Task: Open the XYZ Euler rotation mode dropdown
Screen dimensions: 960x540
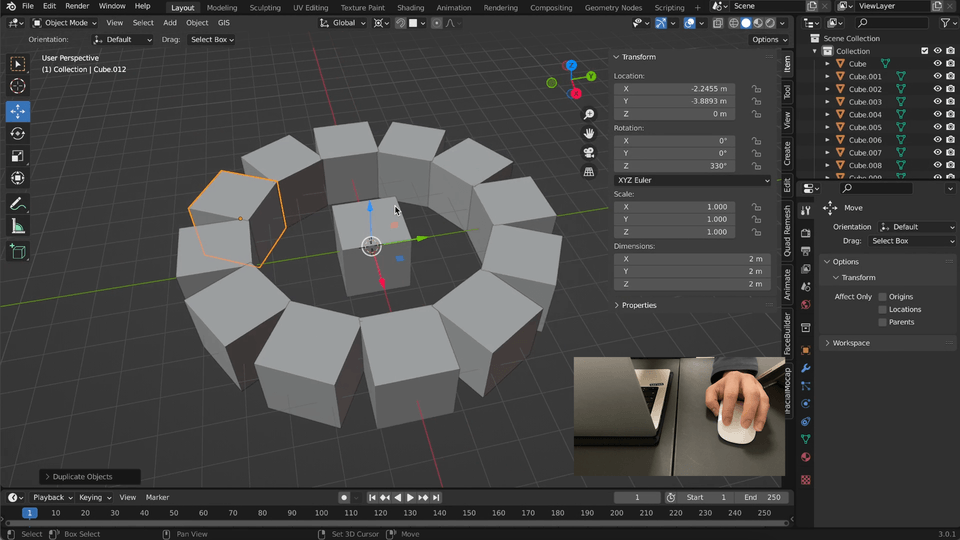Action: coord(692,180)
